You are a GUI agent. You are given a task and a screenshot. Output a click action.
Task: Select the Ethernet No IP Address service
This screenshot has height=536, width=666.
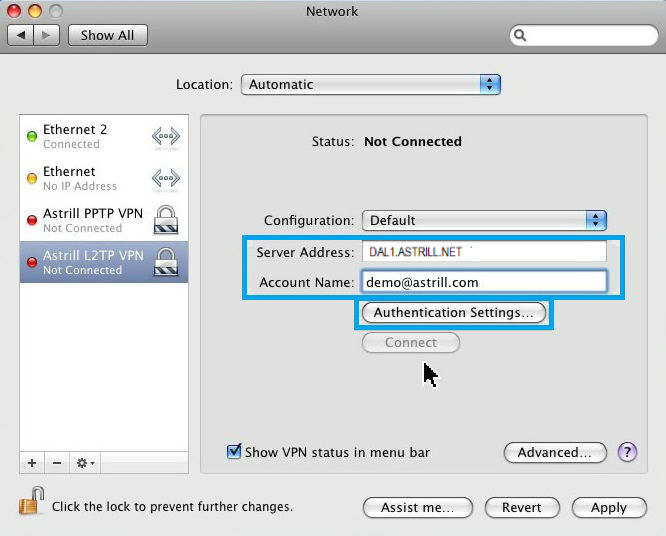point(104,178)
